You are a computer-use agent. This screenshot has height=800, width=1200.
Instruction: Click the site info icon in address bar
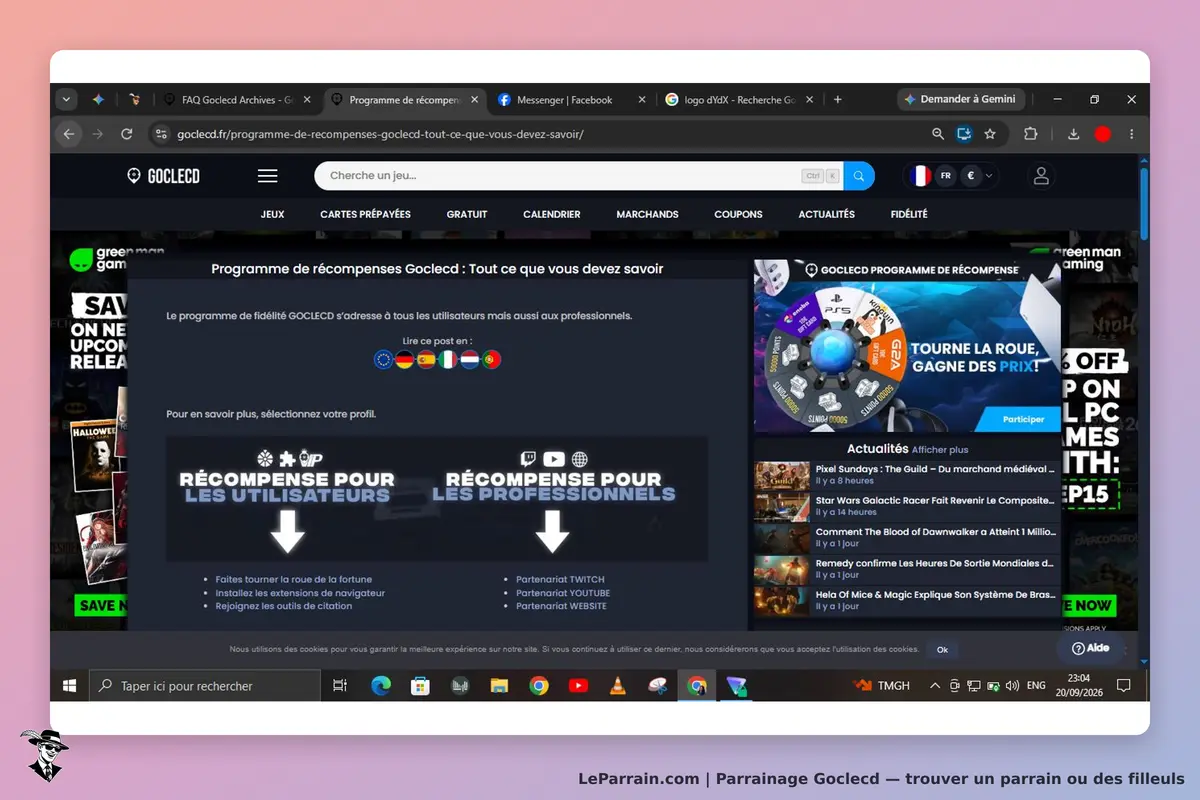pyautogui.click(x=161, y=134)
